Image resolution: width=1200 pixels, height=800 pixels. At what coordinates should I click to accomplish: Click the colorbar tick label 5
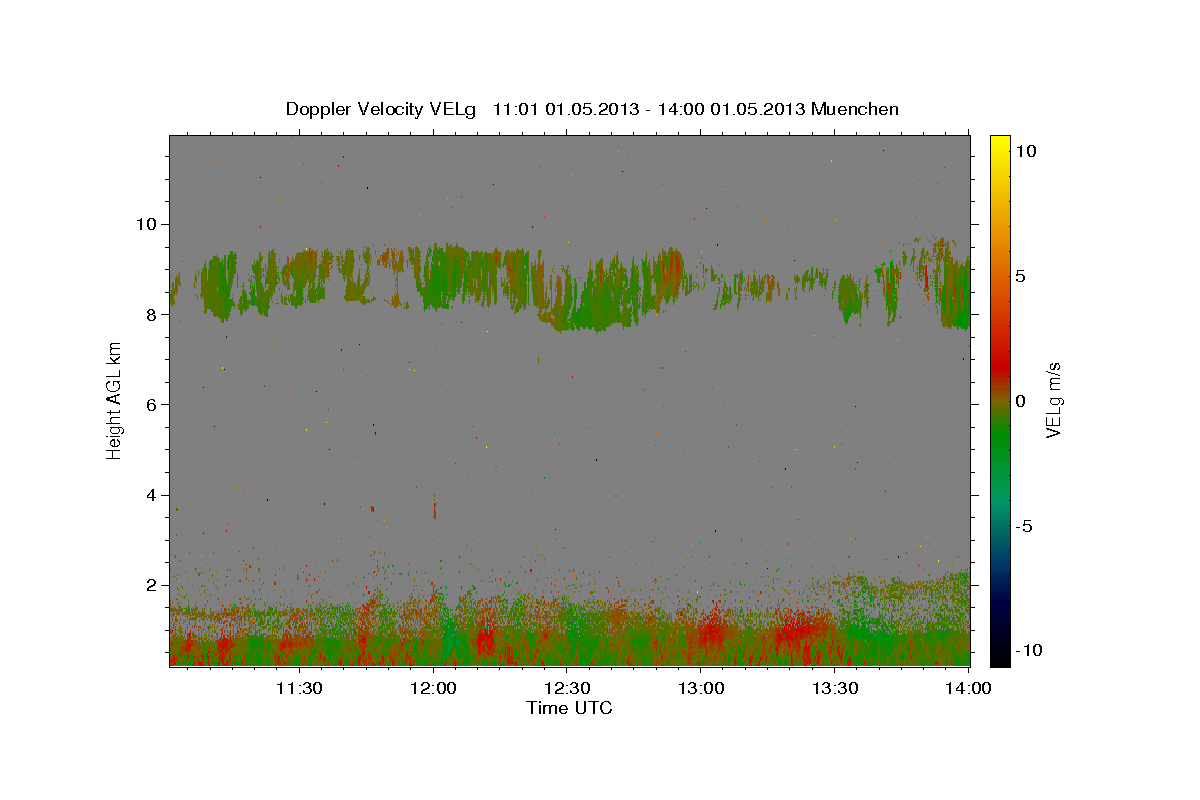pyautogui.click(x=1021, y=276)
